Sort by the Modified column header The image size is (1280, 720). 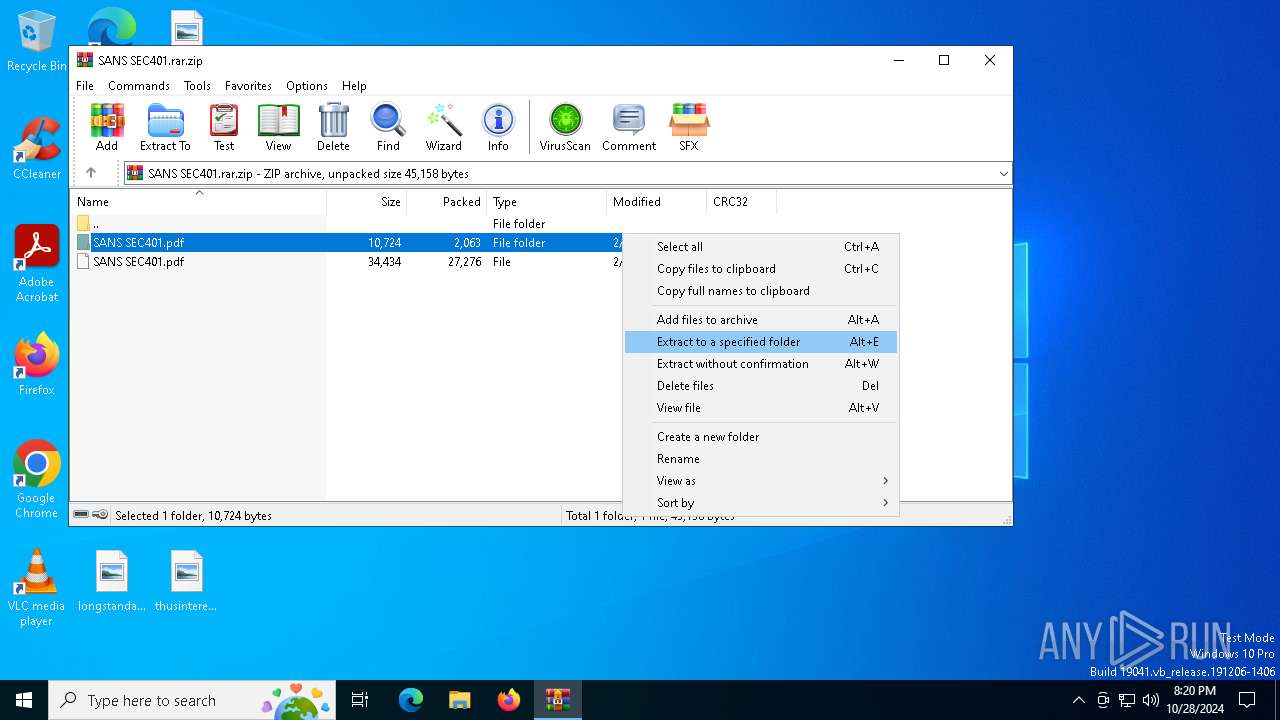(x=656, y=202)
